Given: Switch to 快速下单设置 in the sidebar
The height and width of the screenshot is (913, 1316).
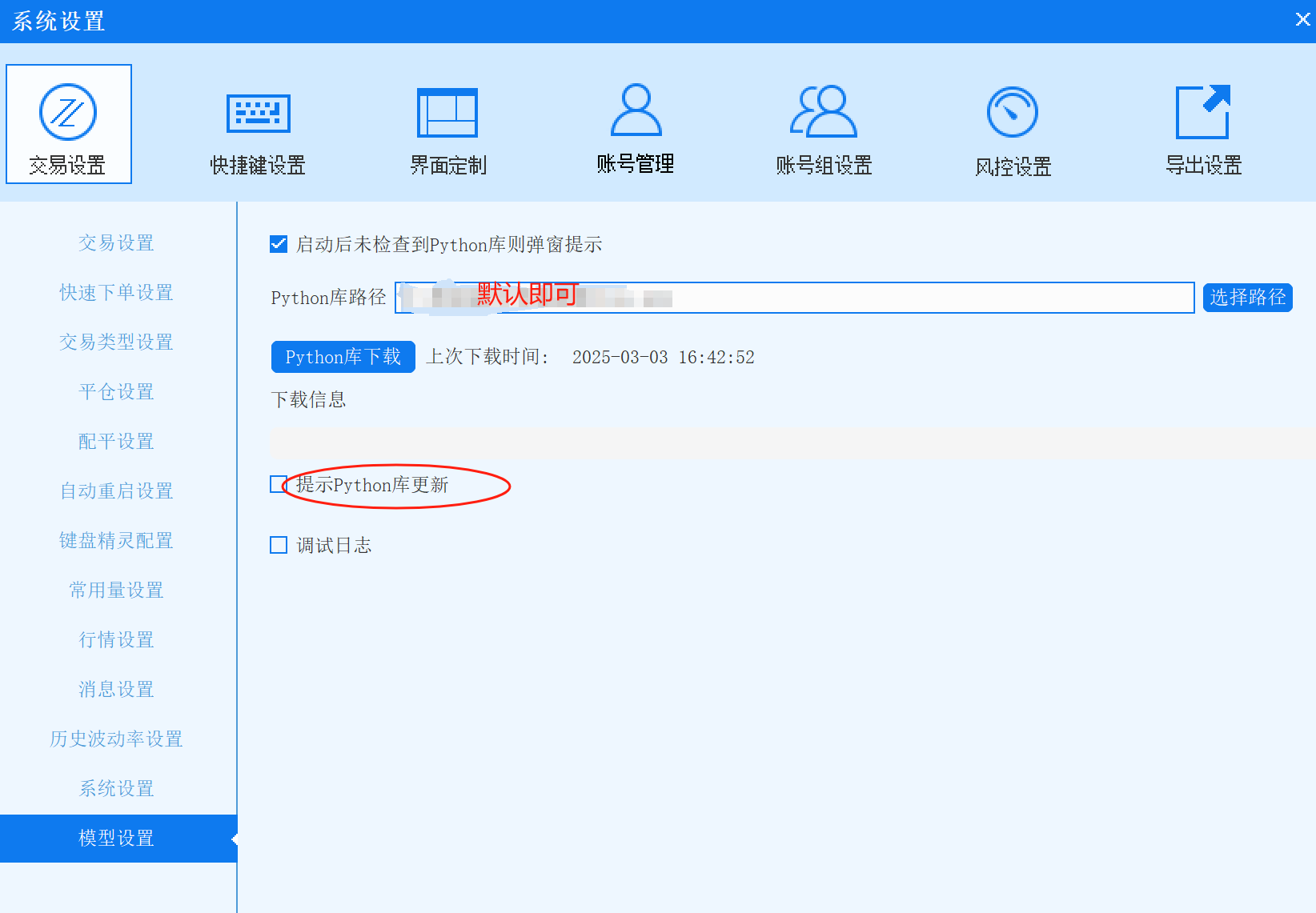Looking at the screenshot, I should 116,292.
